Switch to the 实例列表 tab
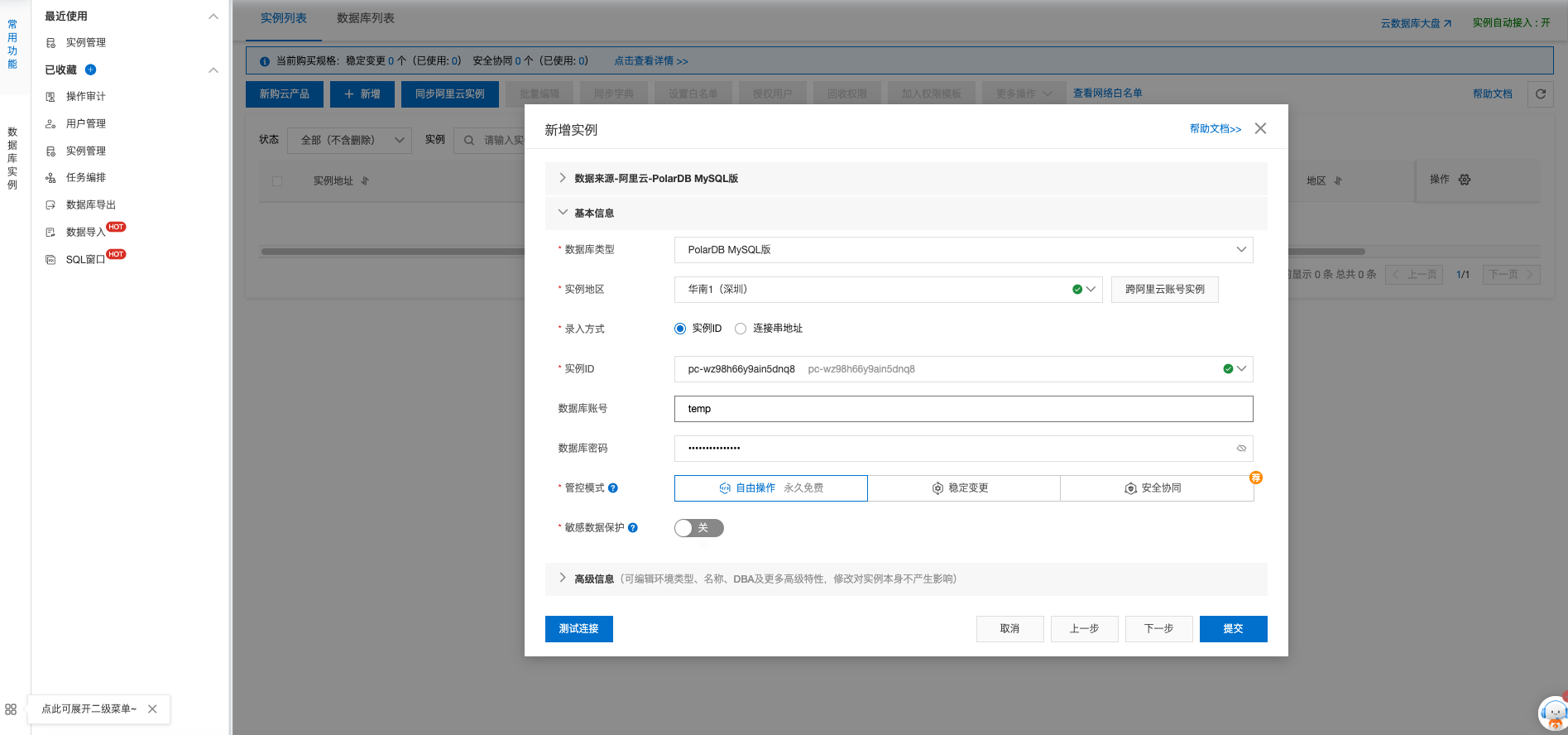Screen dimensions: 1568x735 (284, 18)
